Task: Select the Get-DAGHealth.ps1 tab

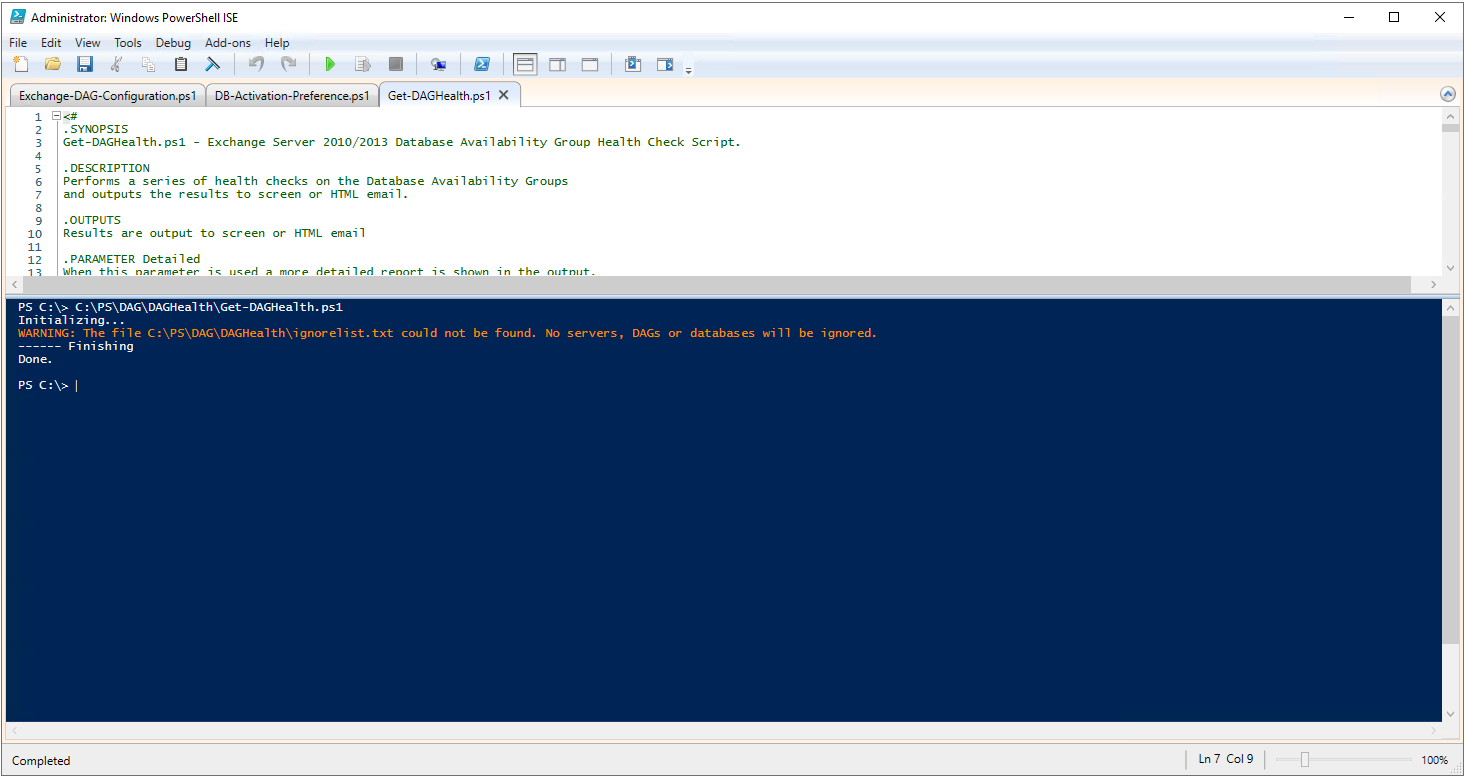Action: coord(439,96)
